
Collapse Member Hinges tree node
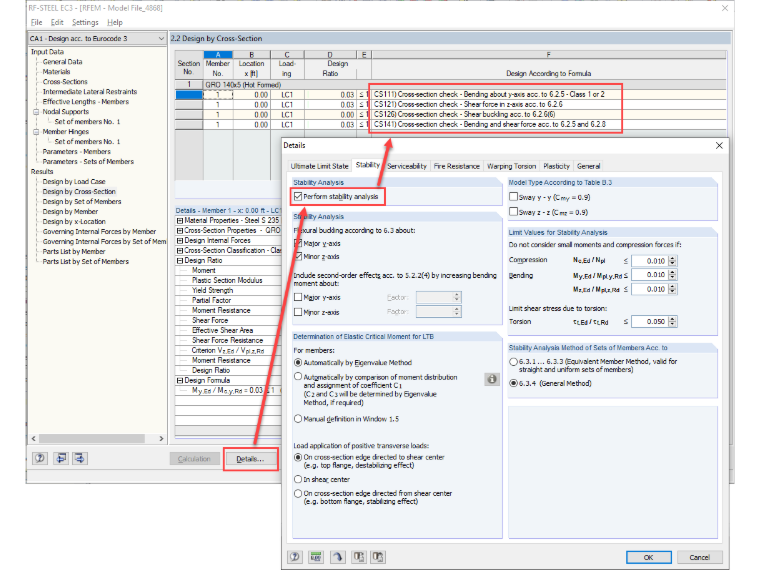(x=36, y=131)
